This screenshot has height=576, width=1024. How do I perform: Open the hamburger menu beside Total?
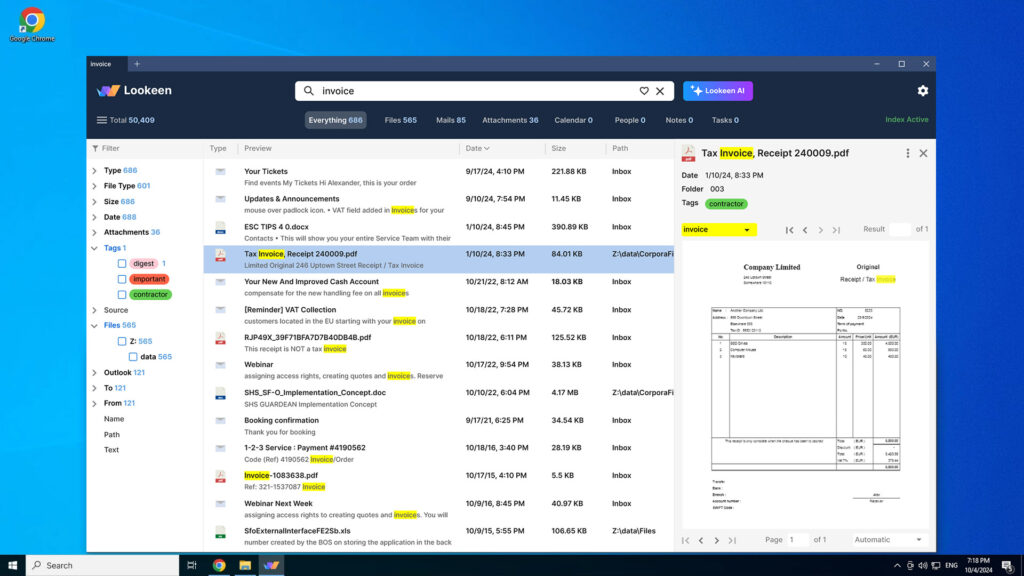click(x=101, y=120)
